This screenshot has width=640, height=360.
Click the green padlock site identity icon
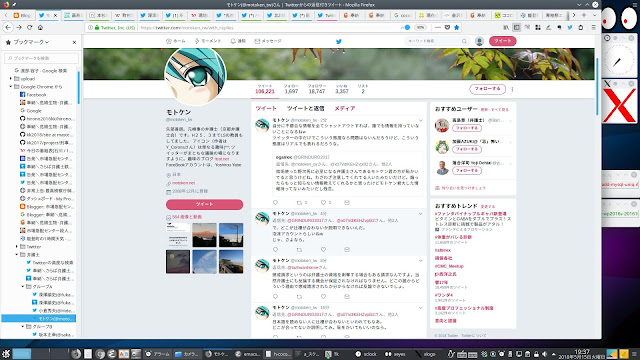[x=97, y=28]
